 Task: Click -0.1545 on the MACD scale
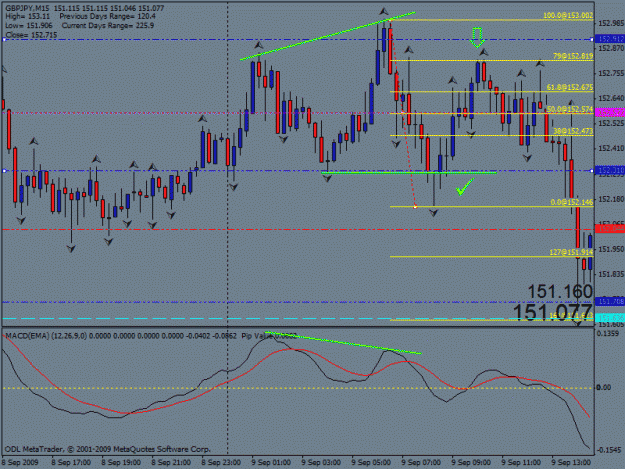click(x=608, y=450)
